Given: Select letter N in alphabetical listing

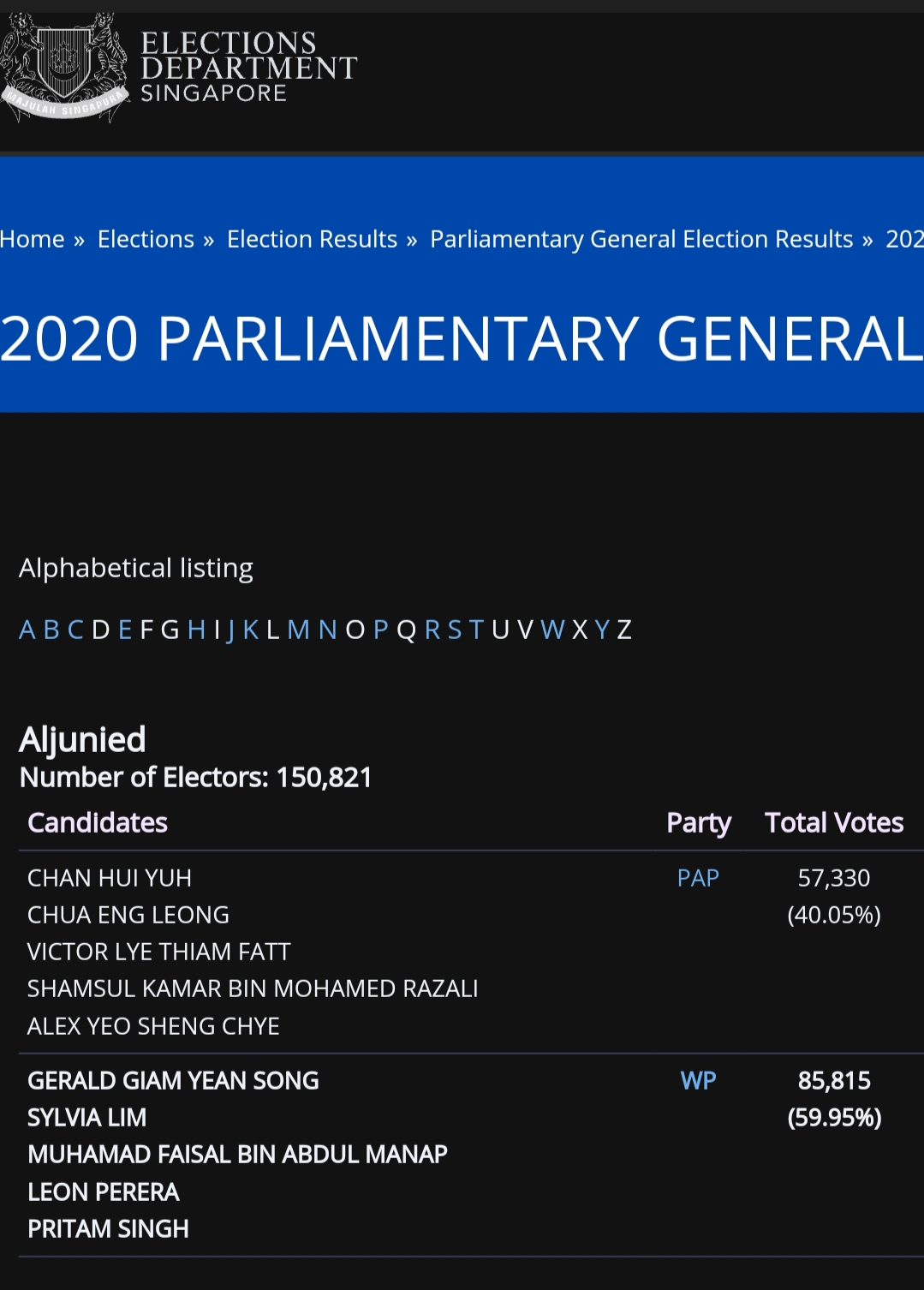Looking at the screenshot, I should [x=327, y=630].
